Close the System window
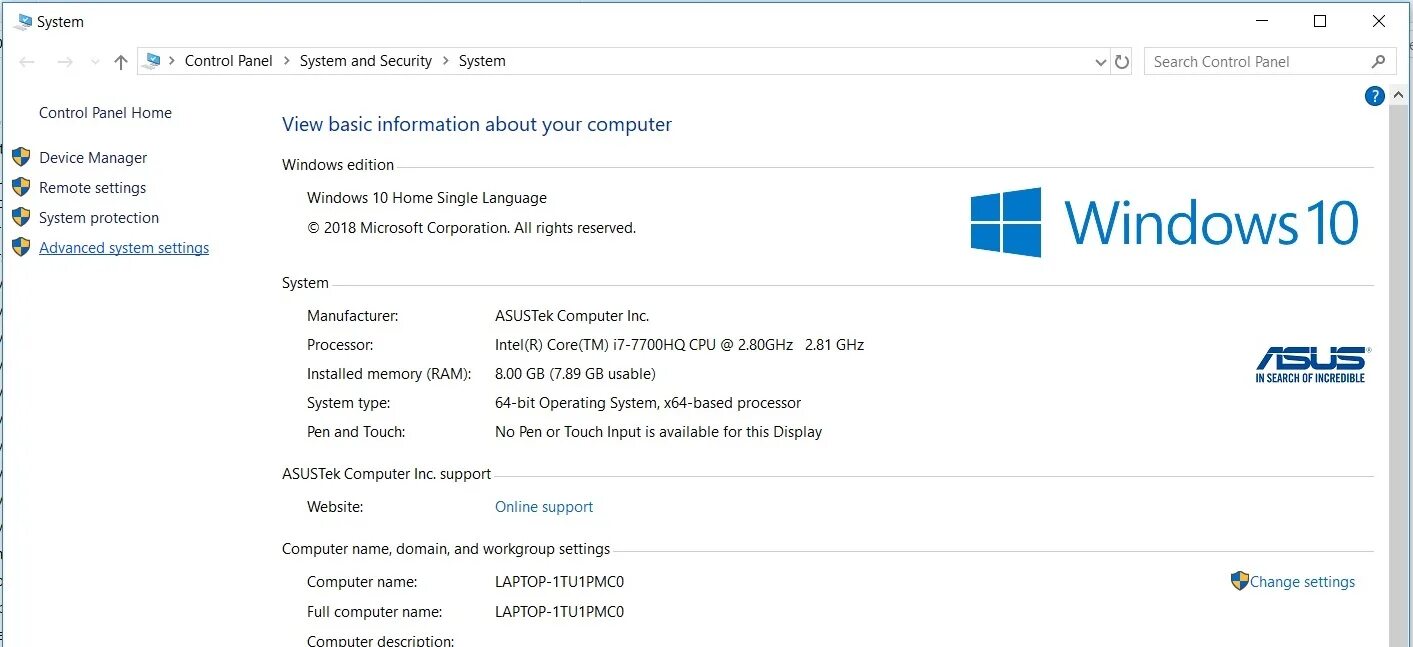 click(1379, 21)
